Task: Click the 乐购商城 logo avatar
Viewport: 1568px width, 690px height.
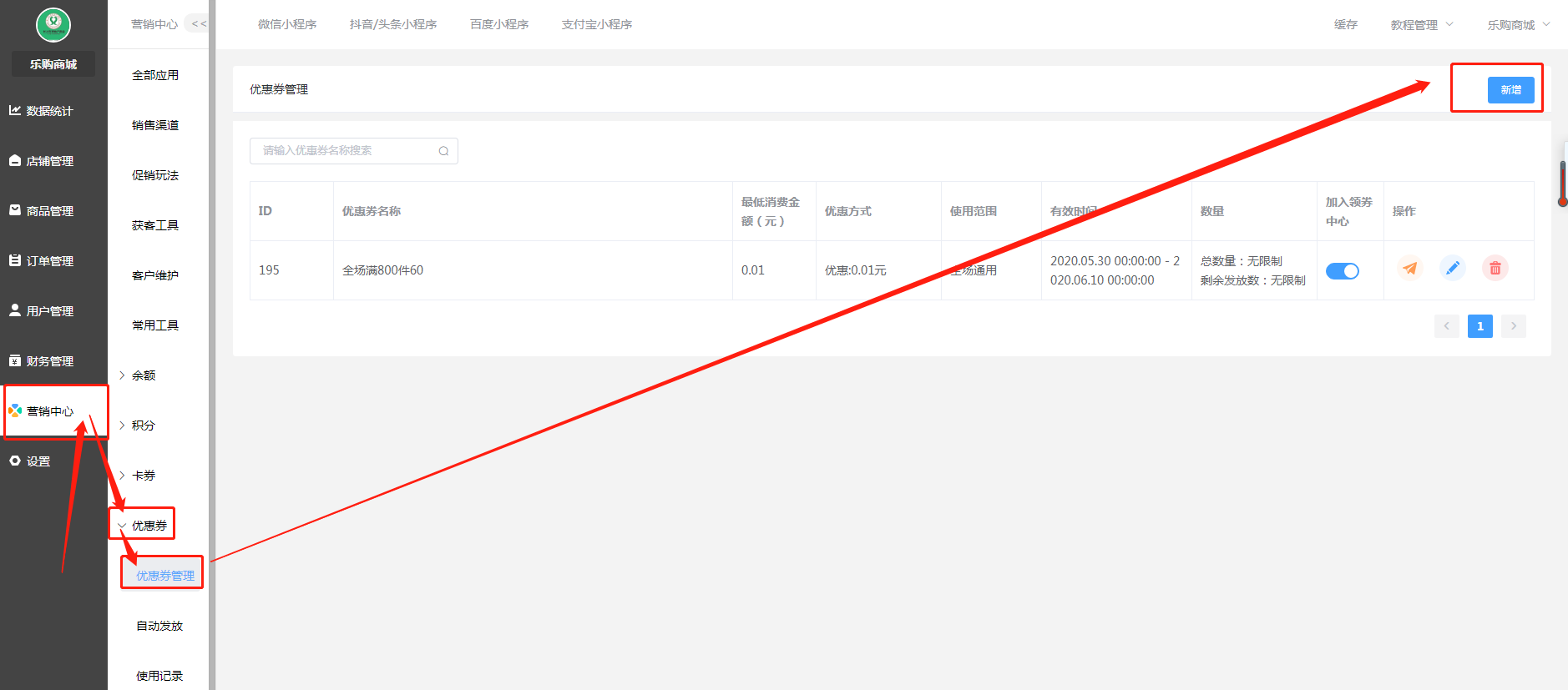Action: click(x=53, y=25)
